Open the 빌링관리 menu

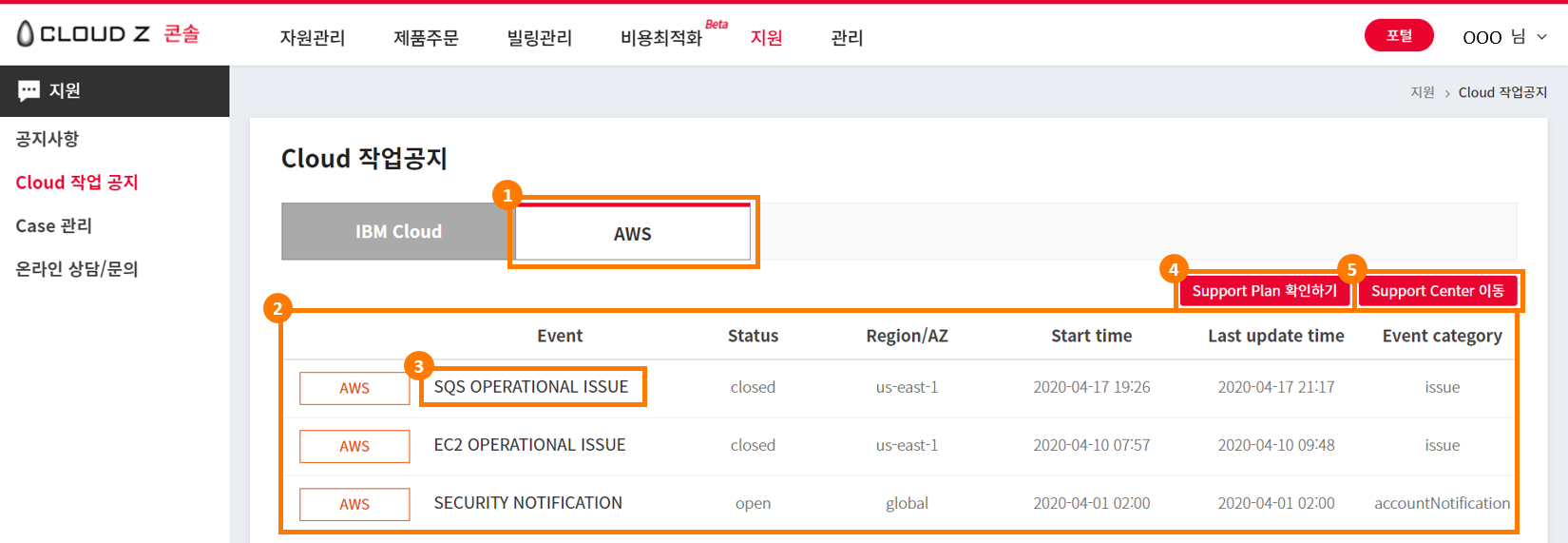tap(540, 38)
